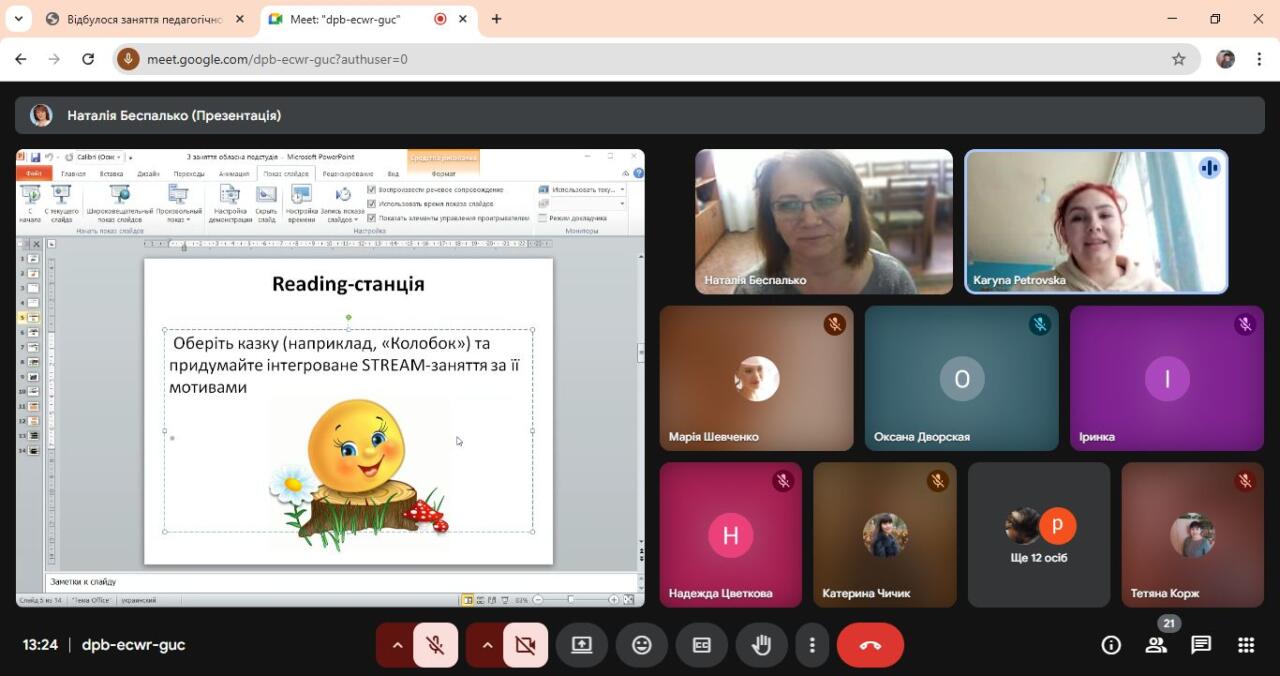Screen dimensions: 1280x676
Task: Click Наталія Беспалько's video tile
Action: pyautogui.click(x=824, y=222)
